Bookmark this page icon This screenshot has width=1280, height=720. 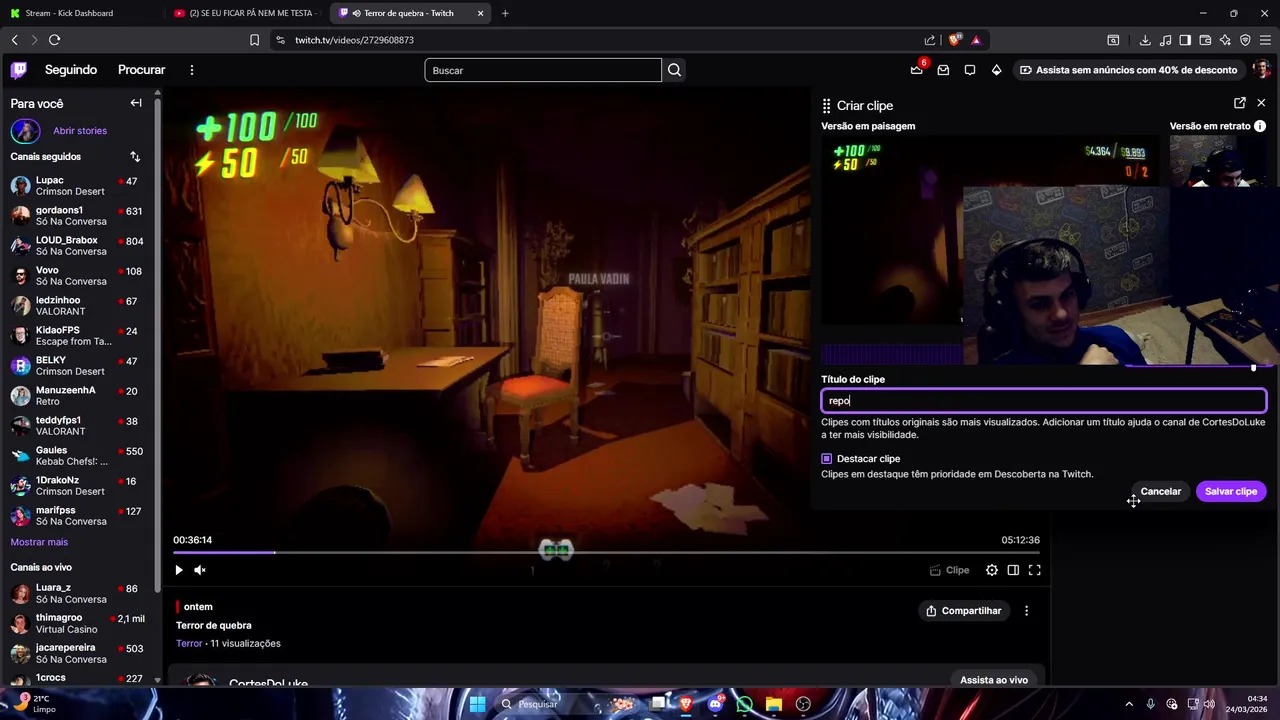click(x=254, y=40)
